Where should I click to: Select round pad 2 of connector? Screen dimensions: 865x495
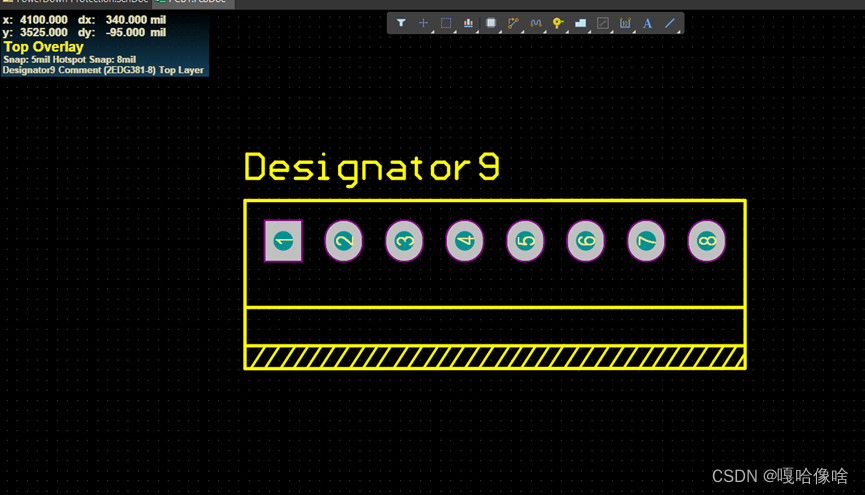[344, 241]
